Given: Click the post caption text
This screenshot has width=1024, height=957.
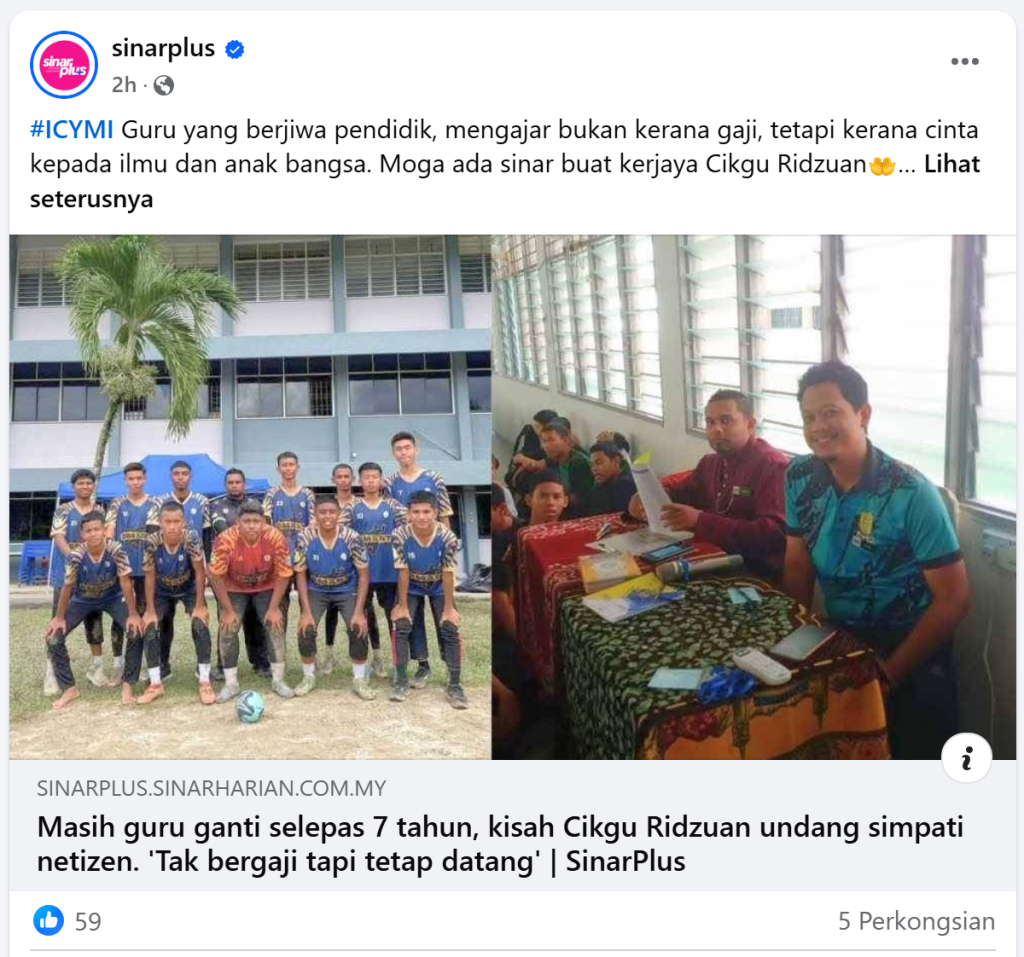Looking at the screenshot, I should point(505,164).
